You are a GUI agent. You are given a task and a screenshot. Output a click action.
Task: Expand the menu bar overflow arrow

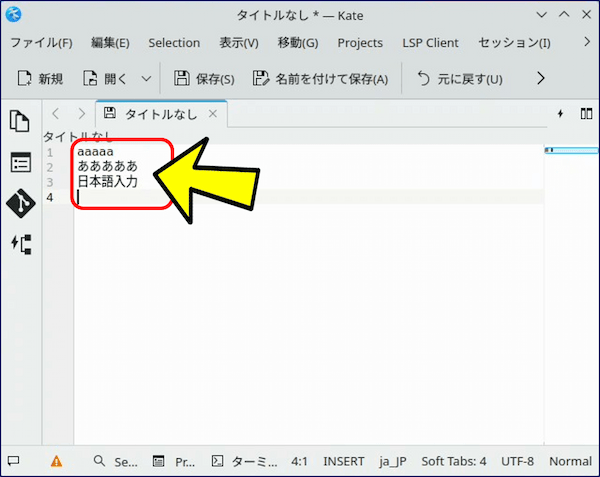click(x=586, y=43)
